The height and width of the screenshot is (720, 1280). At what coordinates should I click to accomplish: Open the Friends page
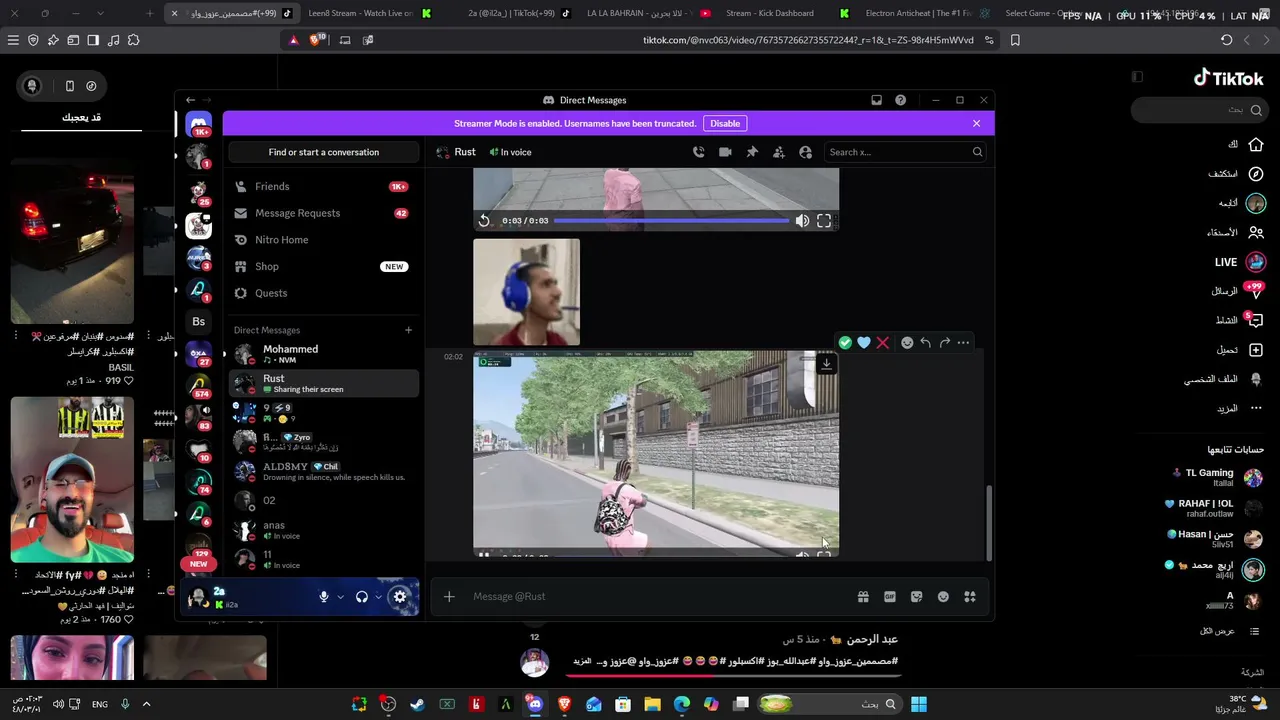click(324, 186)
